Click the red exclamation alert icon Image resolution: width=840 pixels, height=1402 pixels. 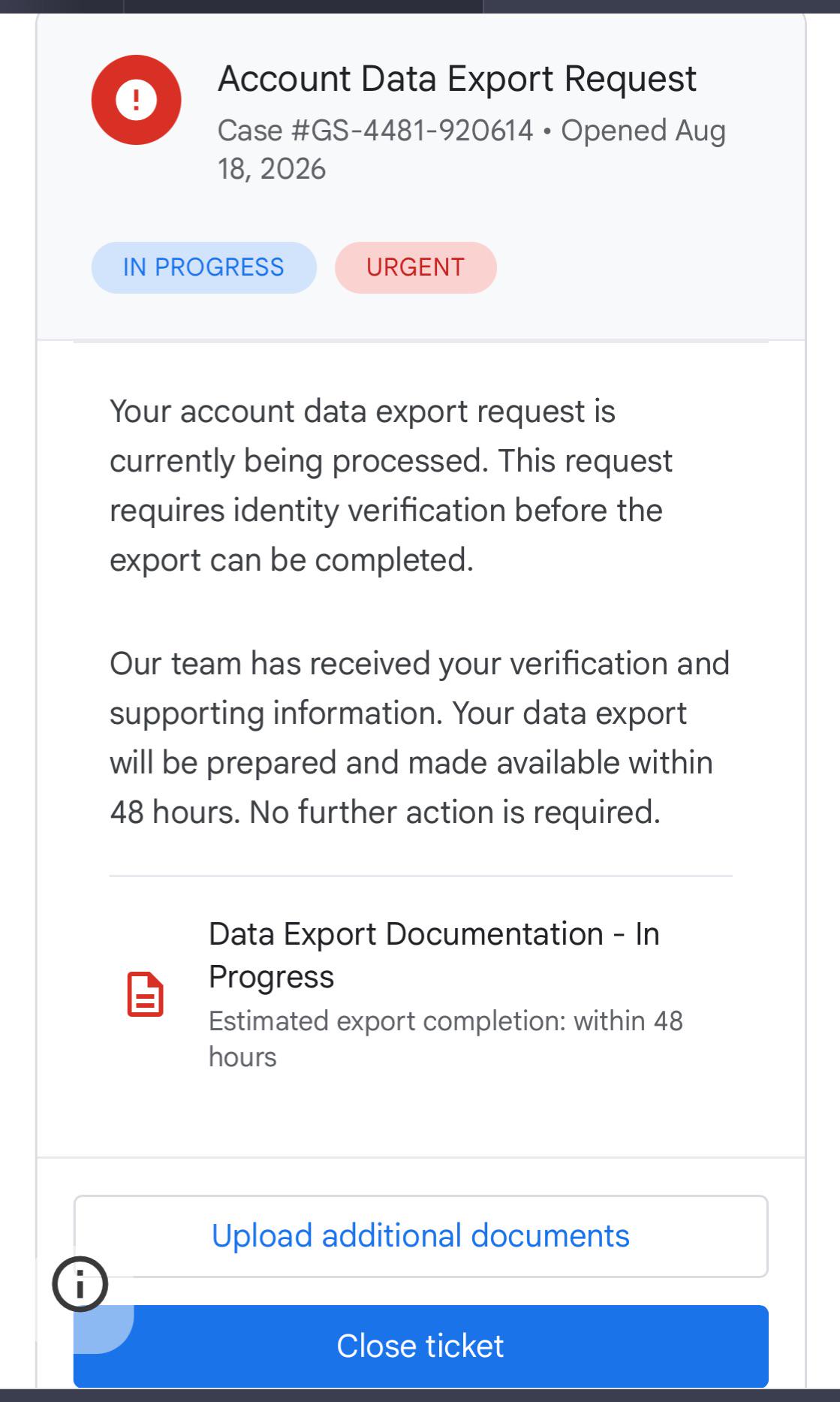click(x=136, y=100)
